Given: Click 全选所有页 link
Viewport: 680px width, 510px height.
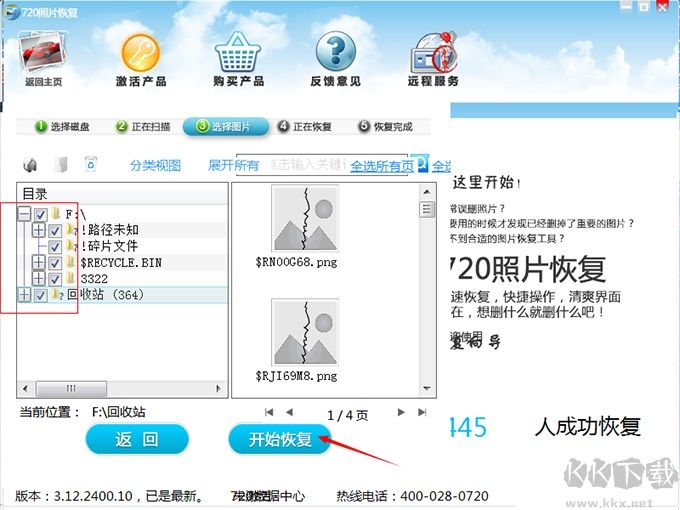Looking at the screenshot, I should click(x=382, y=166).
